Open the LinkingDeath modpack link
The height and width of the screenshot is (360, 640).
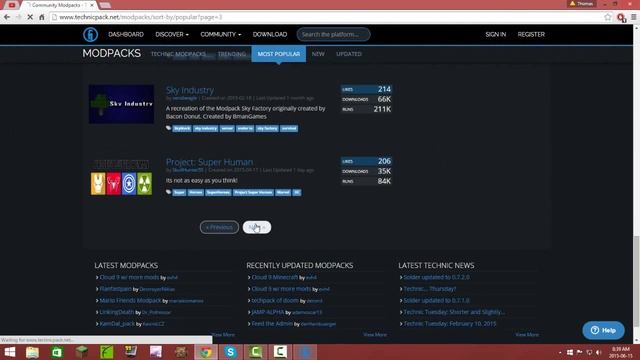coord(117,312)
